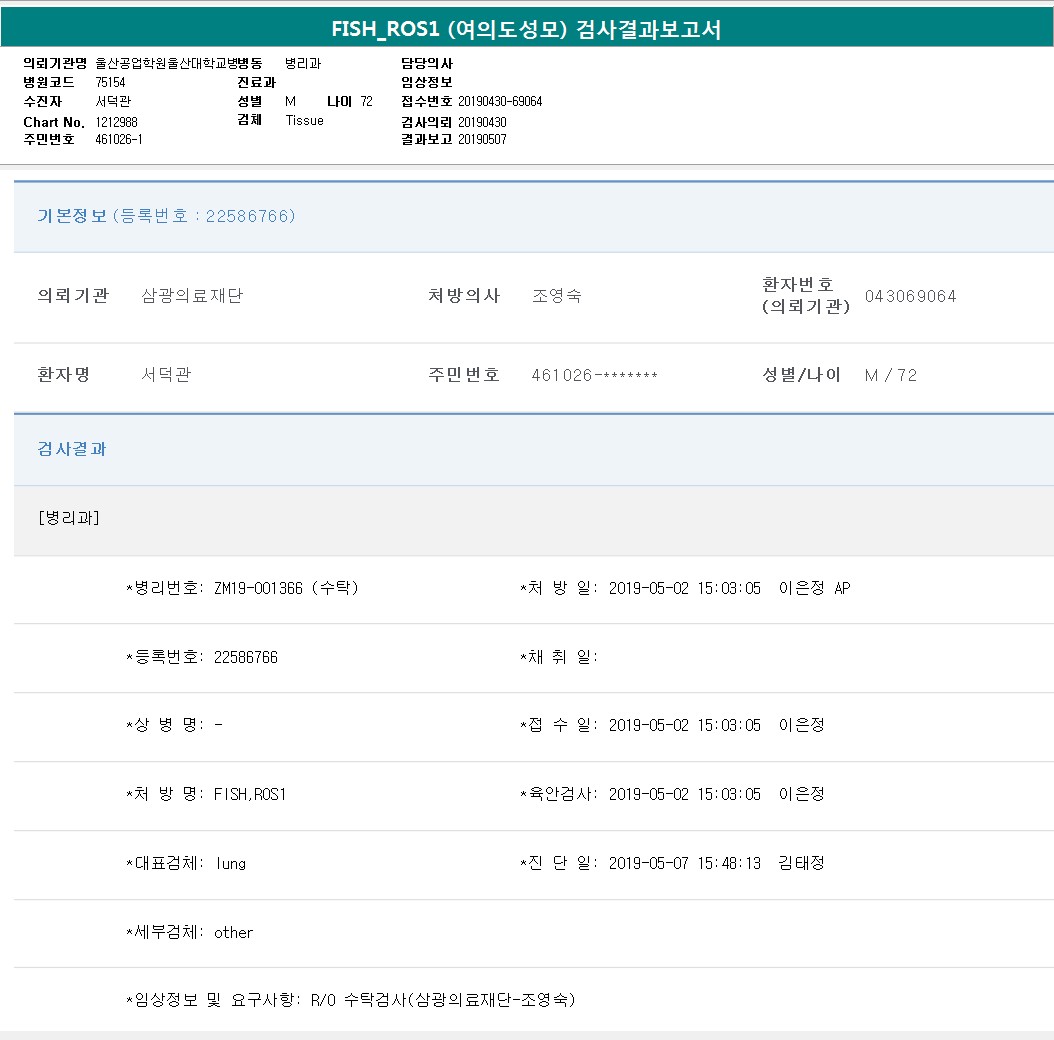Screen dimensions: 1054x1040
Task: Select the 병리번호 ZM19-001366 text
Action: click(285, 588)
